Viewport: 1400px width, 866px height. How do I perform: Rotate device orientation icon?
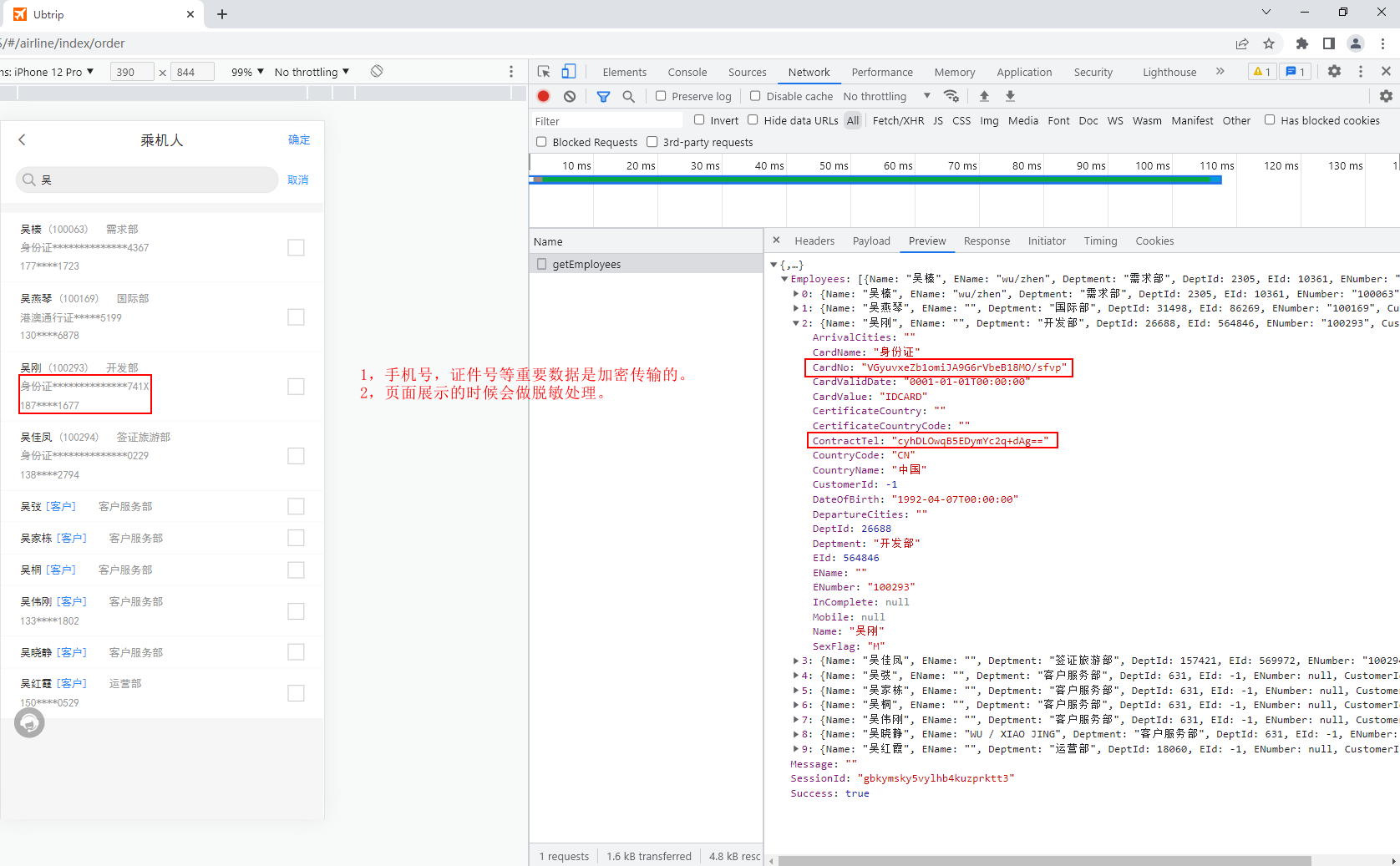click(377, 72)
